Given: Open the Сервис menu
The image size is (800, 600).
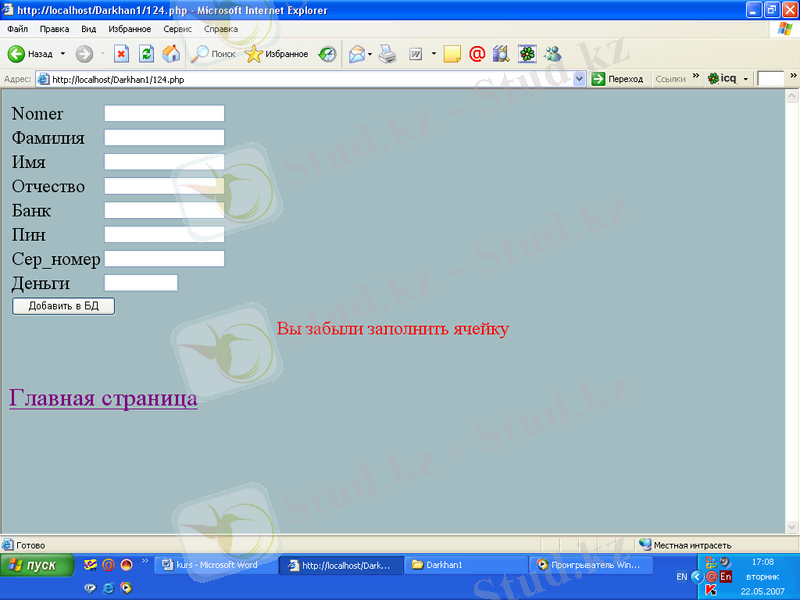Looking at the screenshot, I should [x=178, y=29].
